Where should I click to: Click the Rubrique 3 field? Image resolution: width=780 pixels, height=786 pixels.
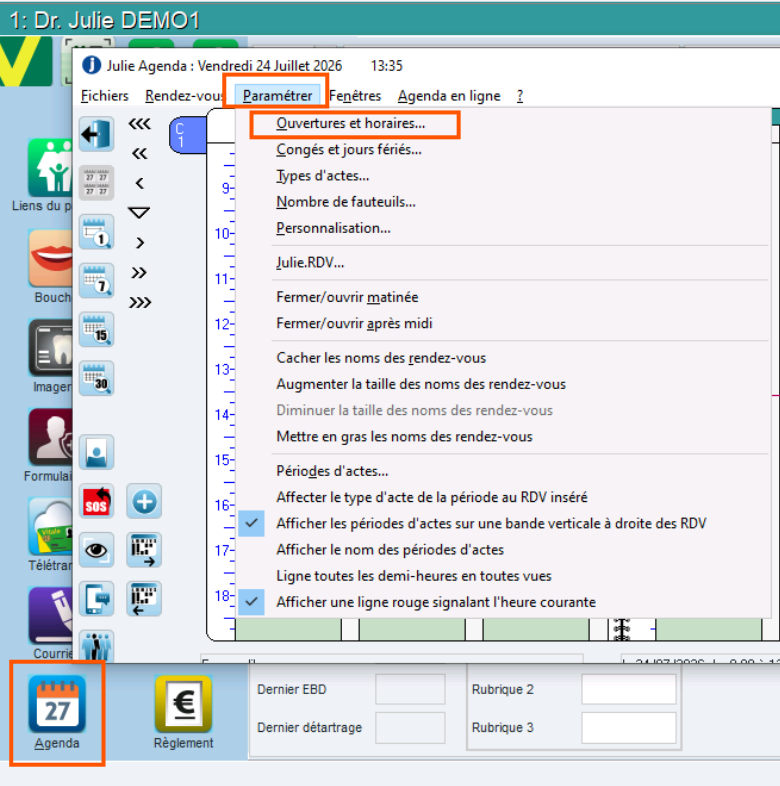coord(629,727)
